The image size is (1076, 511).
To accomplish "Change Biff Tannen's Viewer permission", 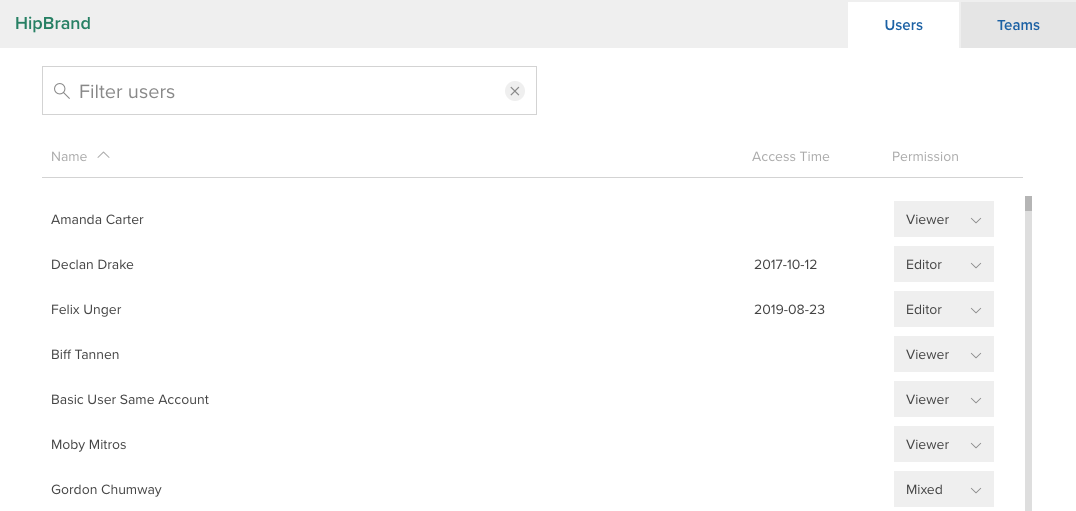I will 944,355.
